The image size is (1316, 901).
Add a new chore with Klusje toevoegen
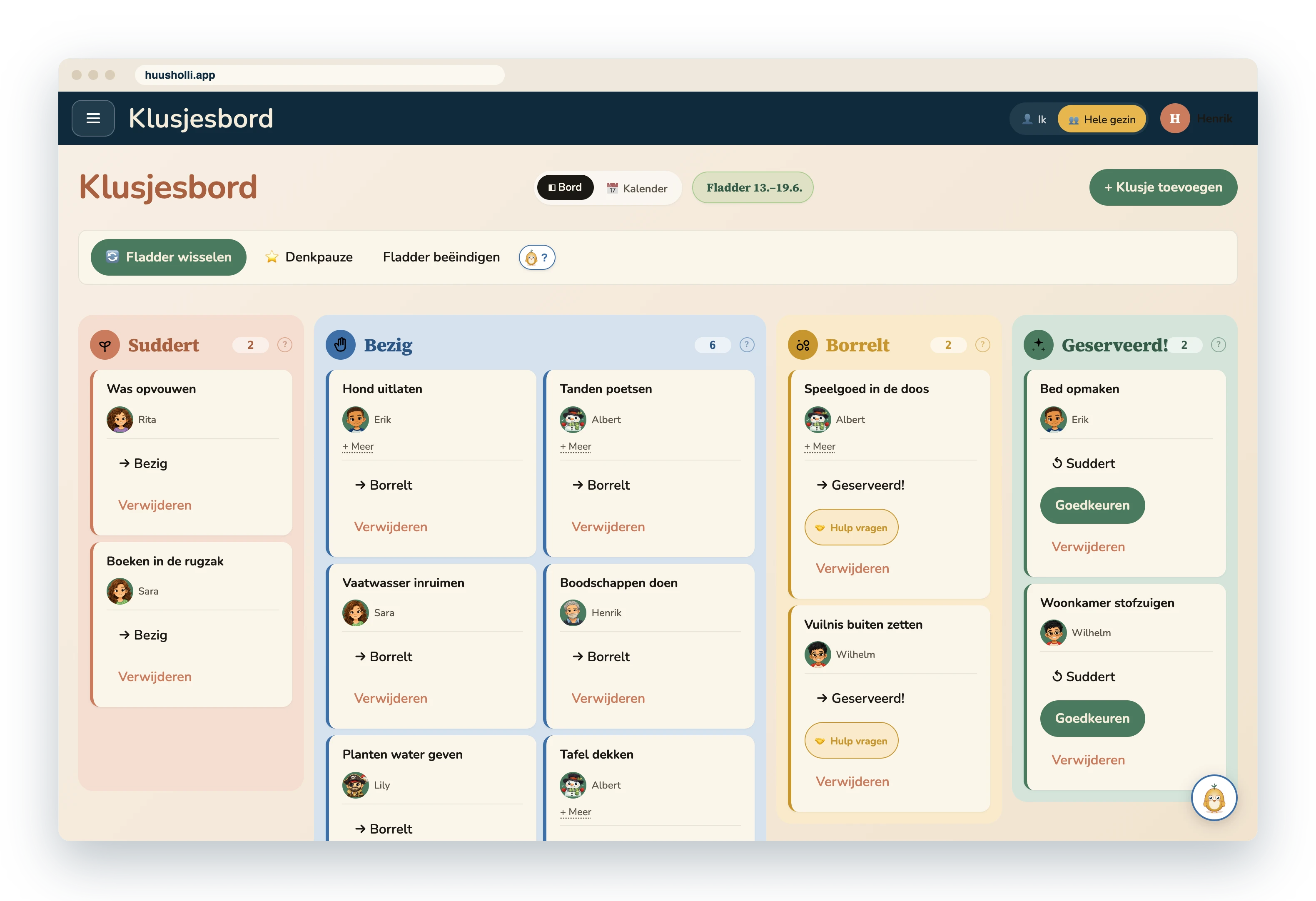(1163, 187)
